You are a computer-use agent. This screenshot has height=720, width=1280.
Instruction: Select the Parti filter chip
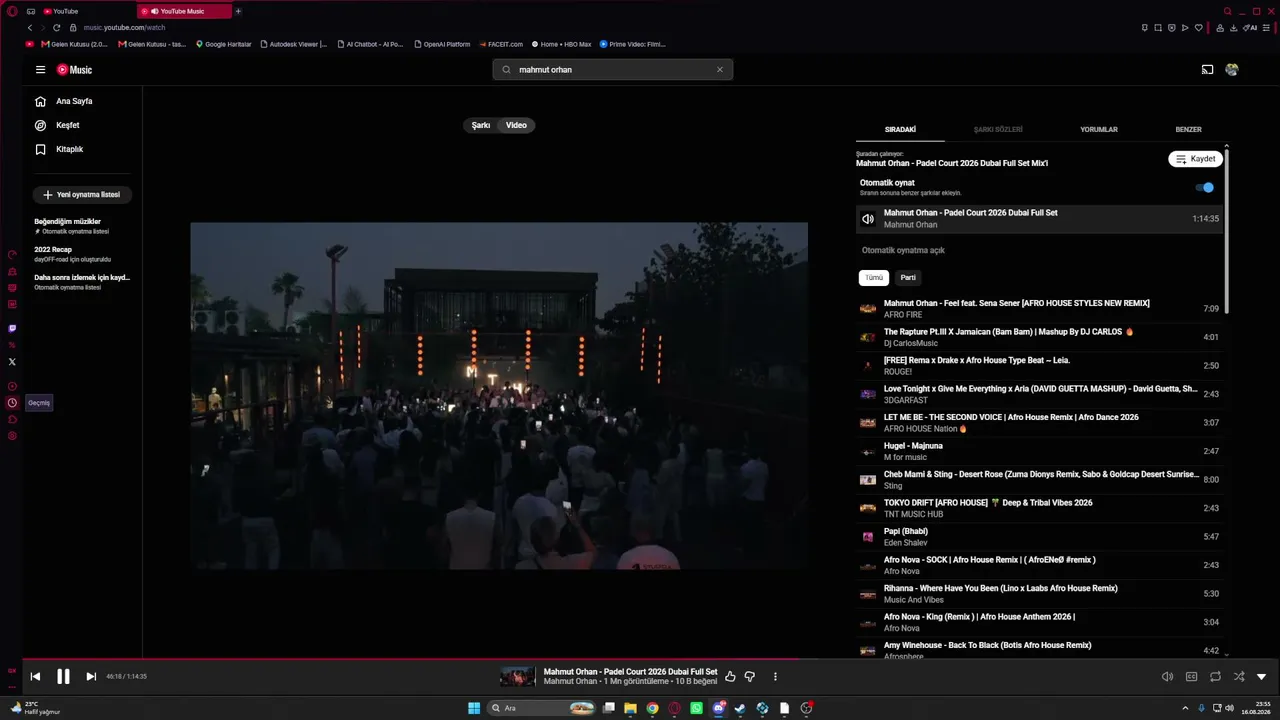(x=908, y=278)
